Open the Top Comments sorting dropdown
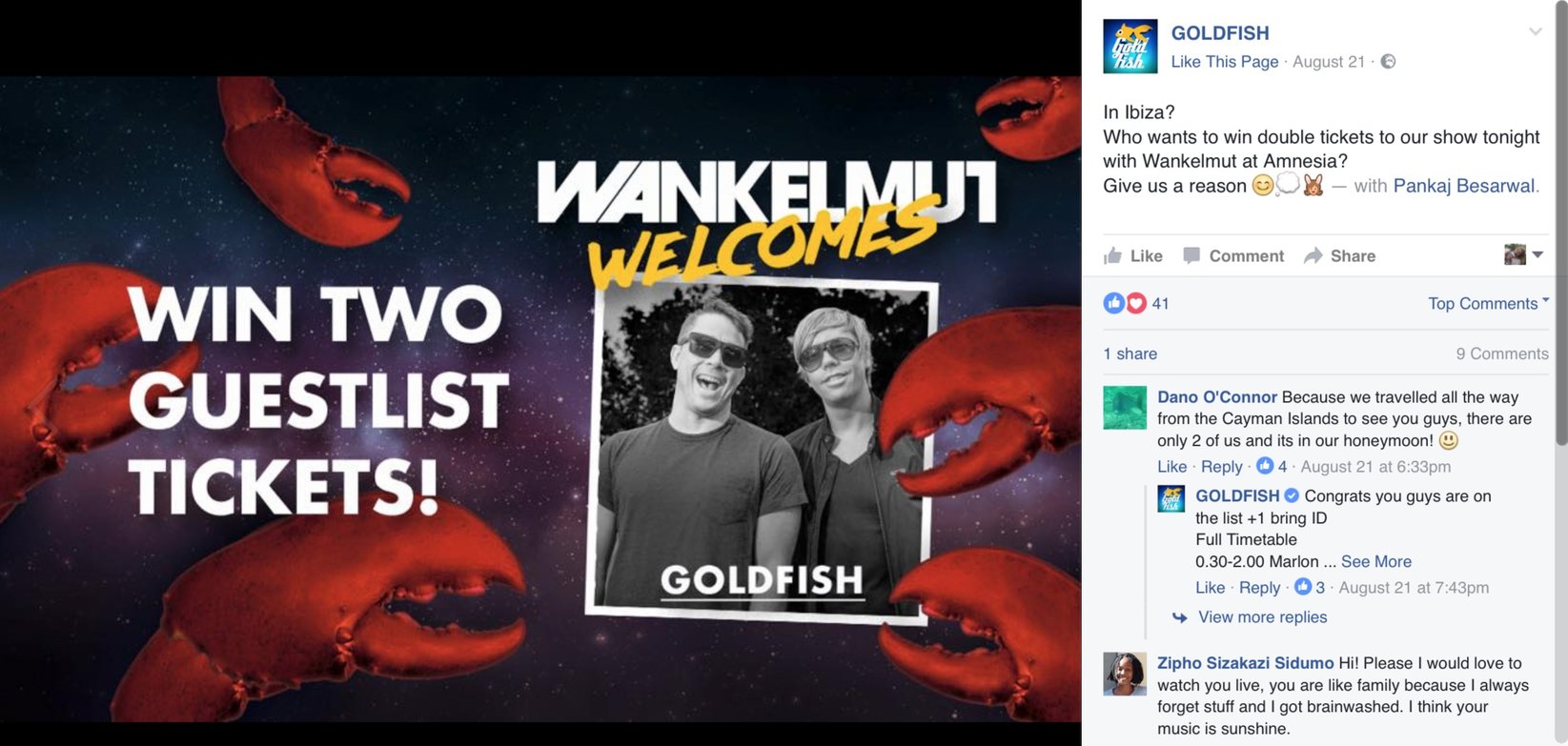1568x746 pixels. (x=1488, y=303)
